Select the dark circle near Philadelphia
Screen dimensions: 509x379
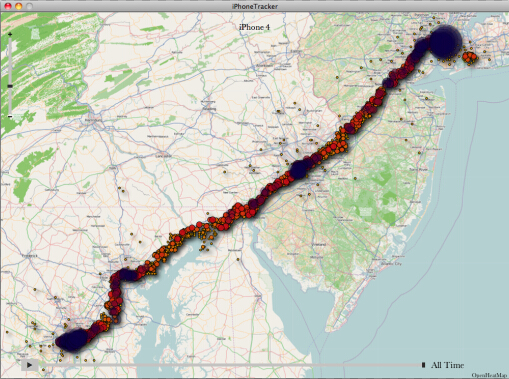pos(298,169)
